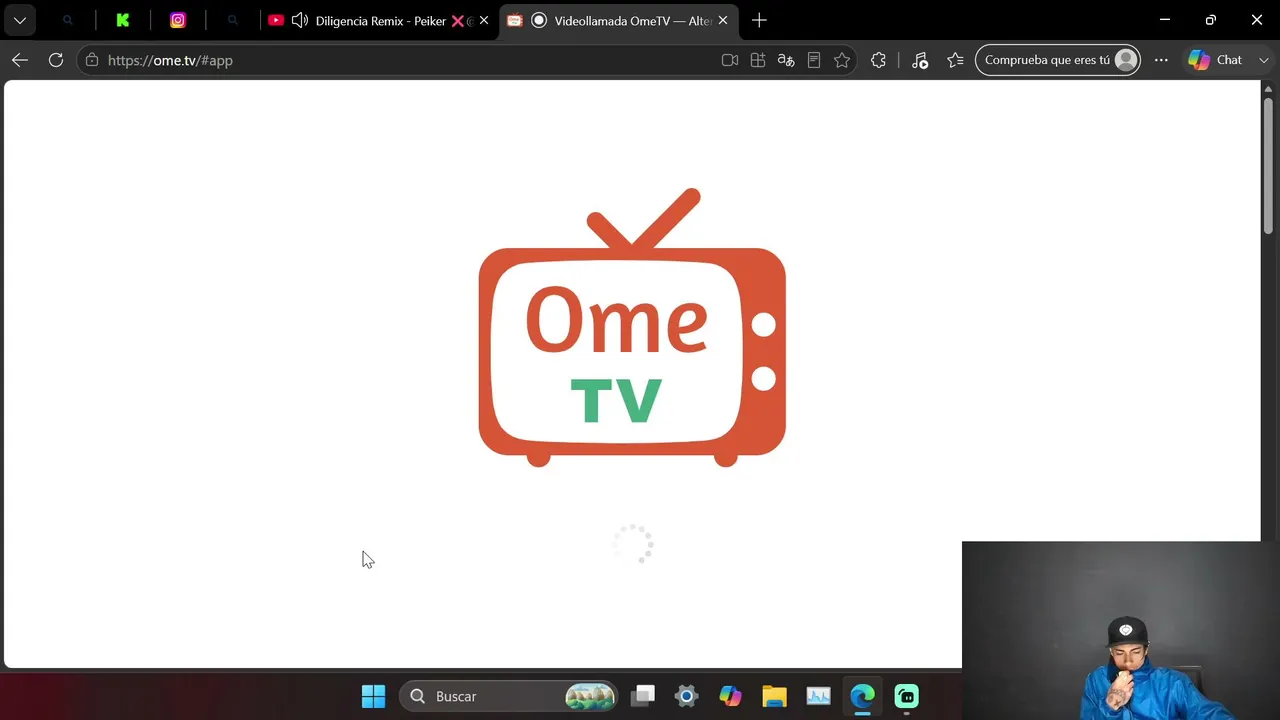Mute the Diligencia Remix tab audio

pos(299,20)
